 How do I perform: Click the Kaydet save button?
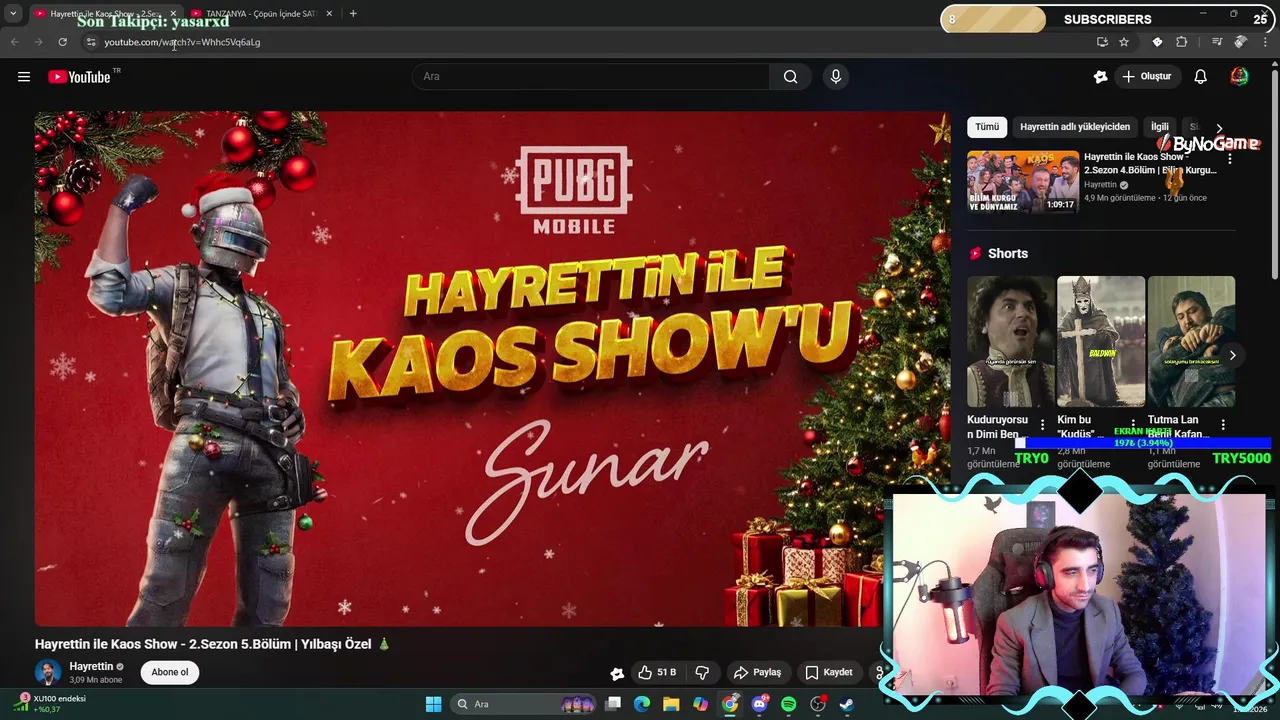coord(829,672)
